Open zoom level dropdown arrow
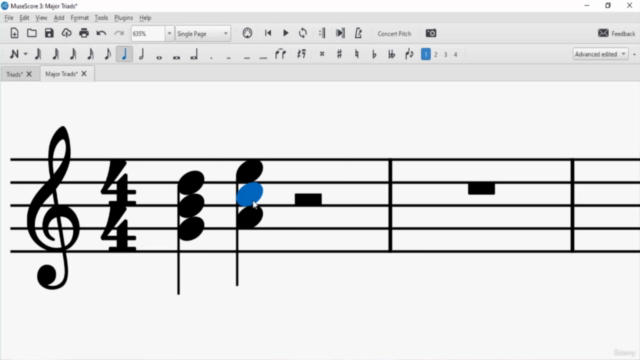Image resolution: width=640 pixels, height=360 pixels. [169, 33]
